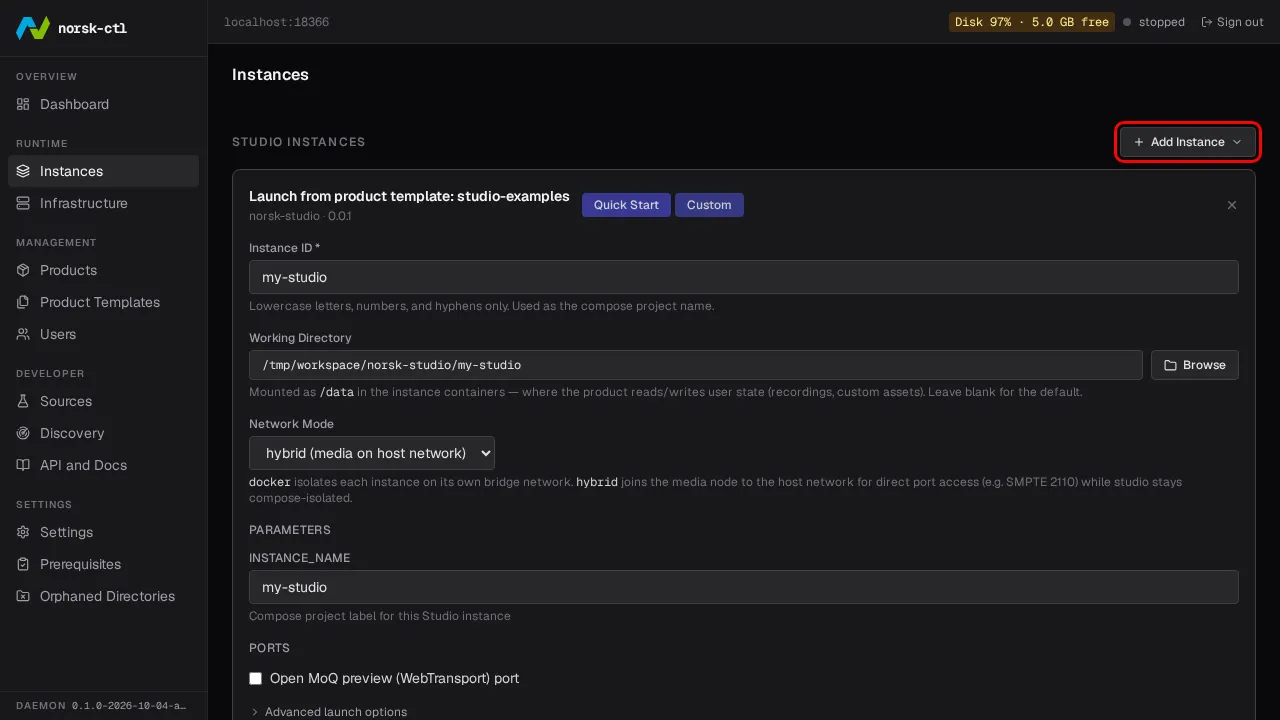Click the folder icon on Browse
Image resolution: width=1280 pixels, height=720 pixels.
[1170, 365]
